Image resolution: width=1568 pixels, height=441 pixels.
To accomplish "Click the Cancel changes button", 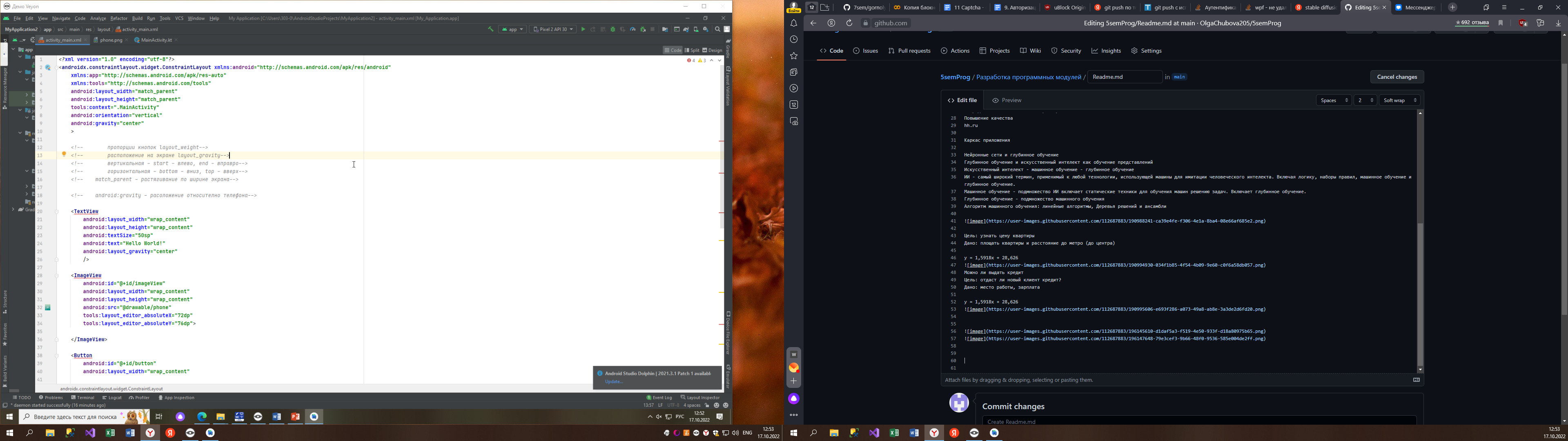I will pos(1397,77).
